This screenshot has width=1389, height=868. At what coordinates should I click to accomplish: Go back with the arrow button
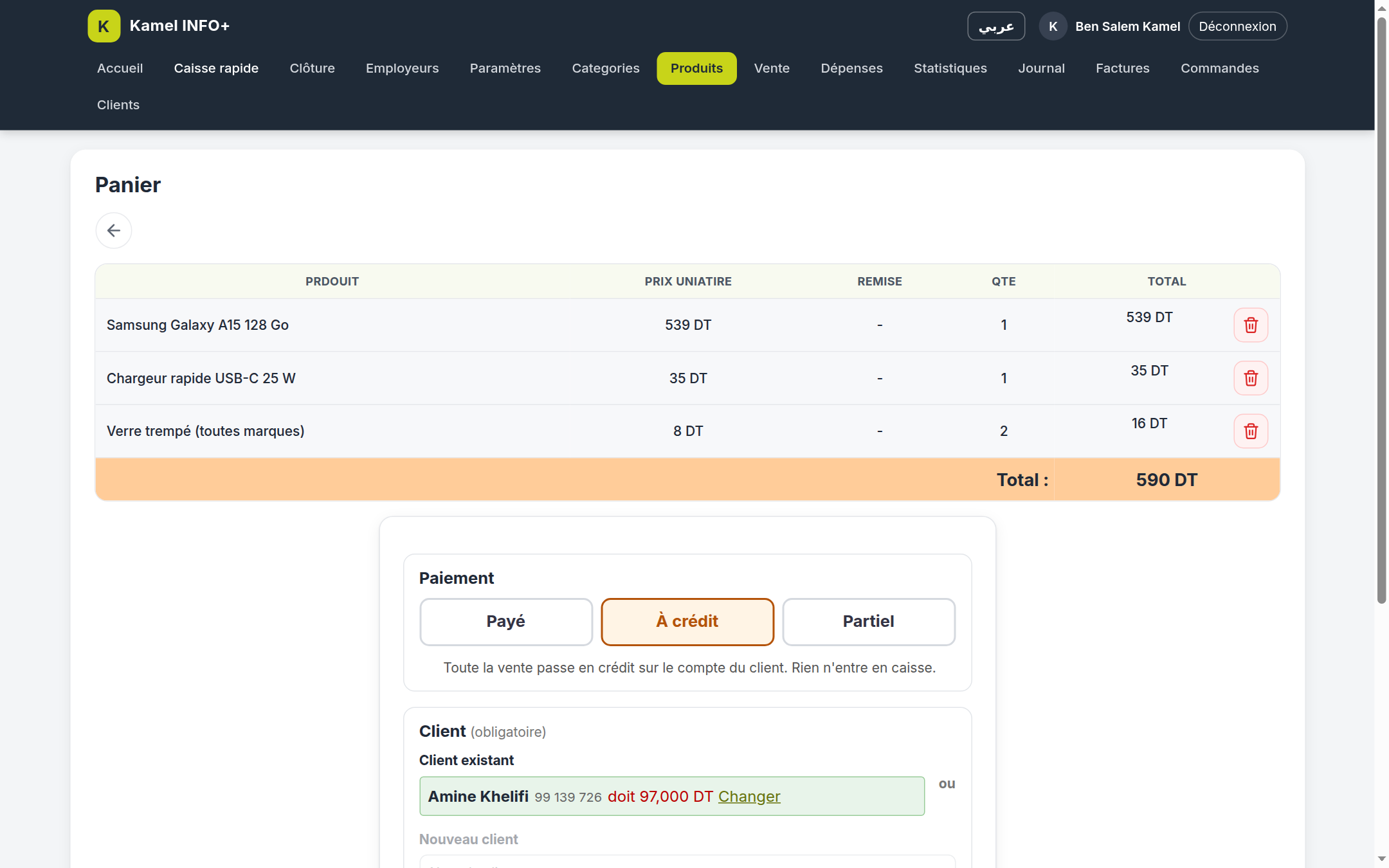[x=114, y=230]
